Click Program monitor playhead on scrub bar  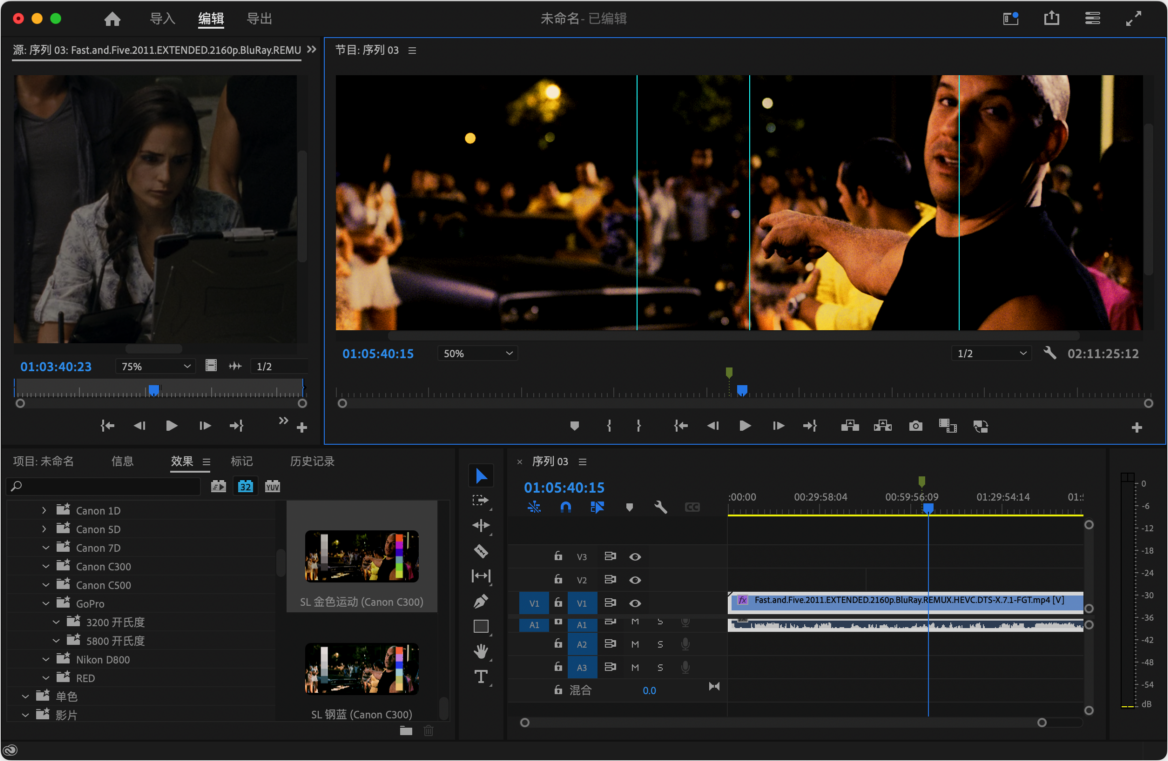742,390
